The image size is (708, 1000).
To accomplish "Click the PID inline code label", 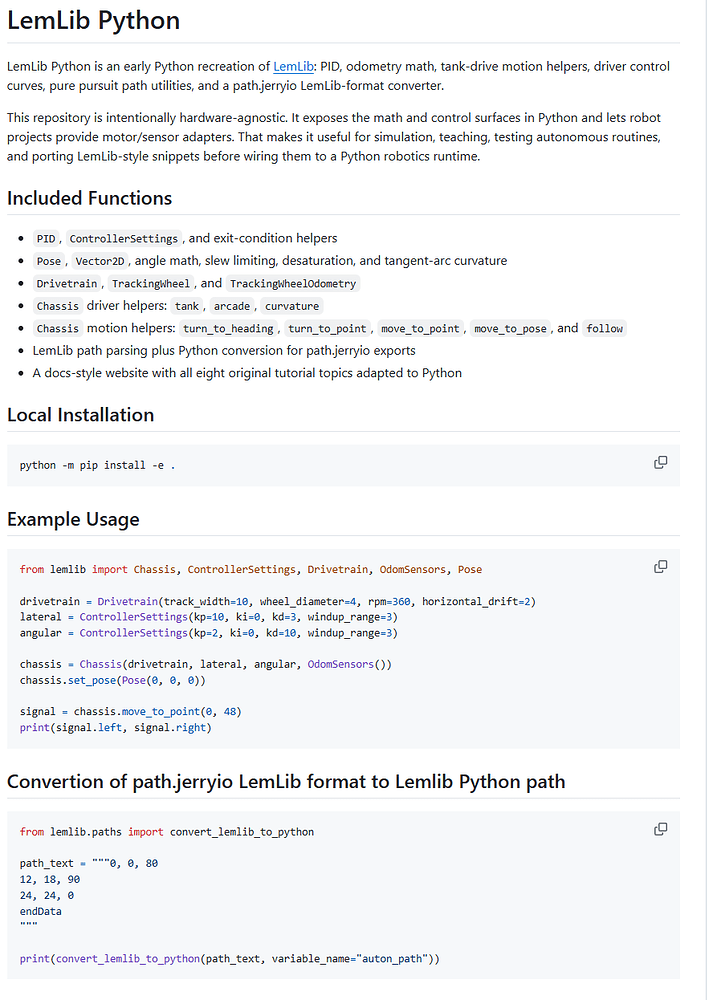I will pos(46,239).
